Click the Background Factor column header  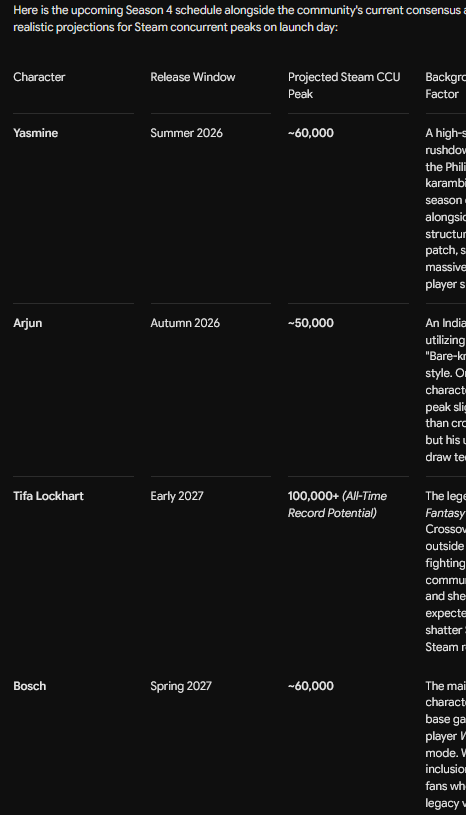coord(445,85)
